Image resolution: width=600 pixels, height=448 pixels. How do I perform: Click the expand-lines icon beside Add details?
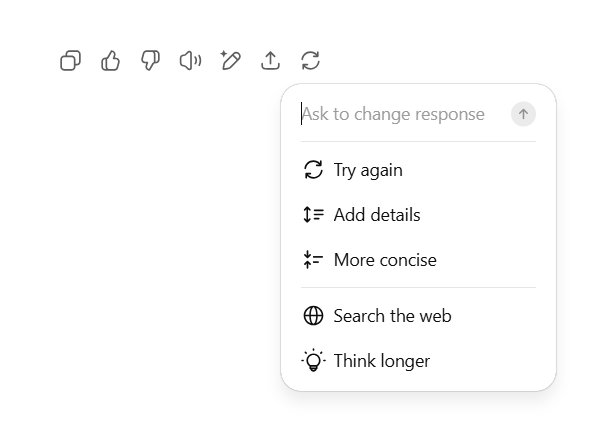313,215
